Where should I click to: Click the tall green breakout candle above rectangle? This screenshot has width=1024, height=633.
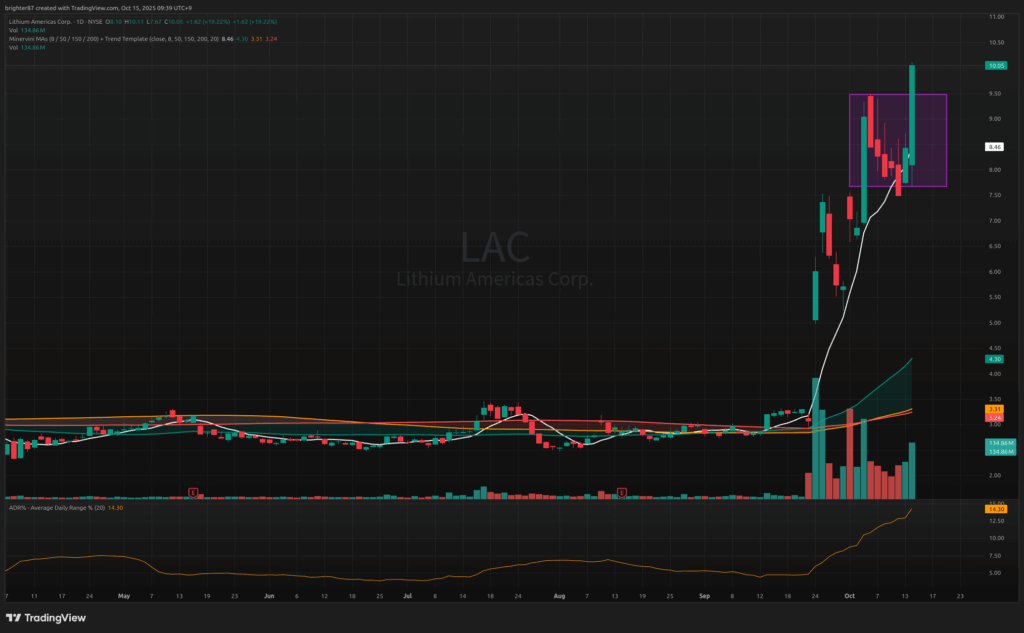(x=913, y=110)
